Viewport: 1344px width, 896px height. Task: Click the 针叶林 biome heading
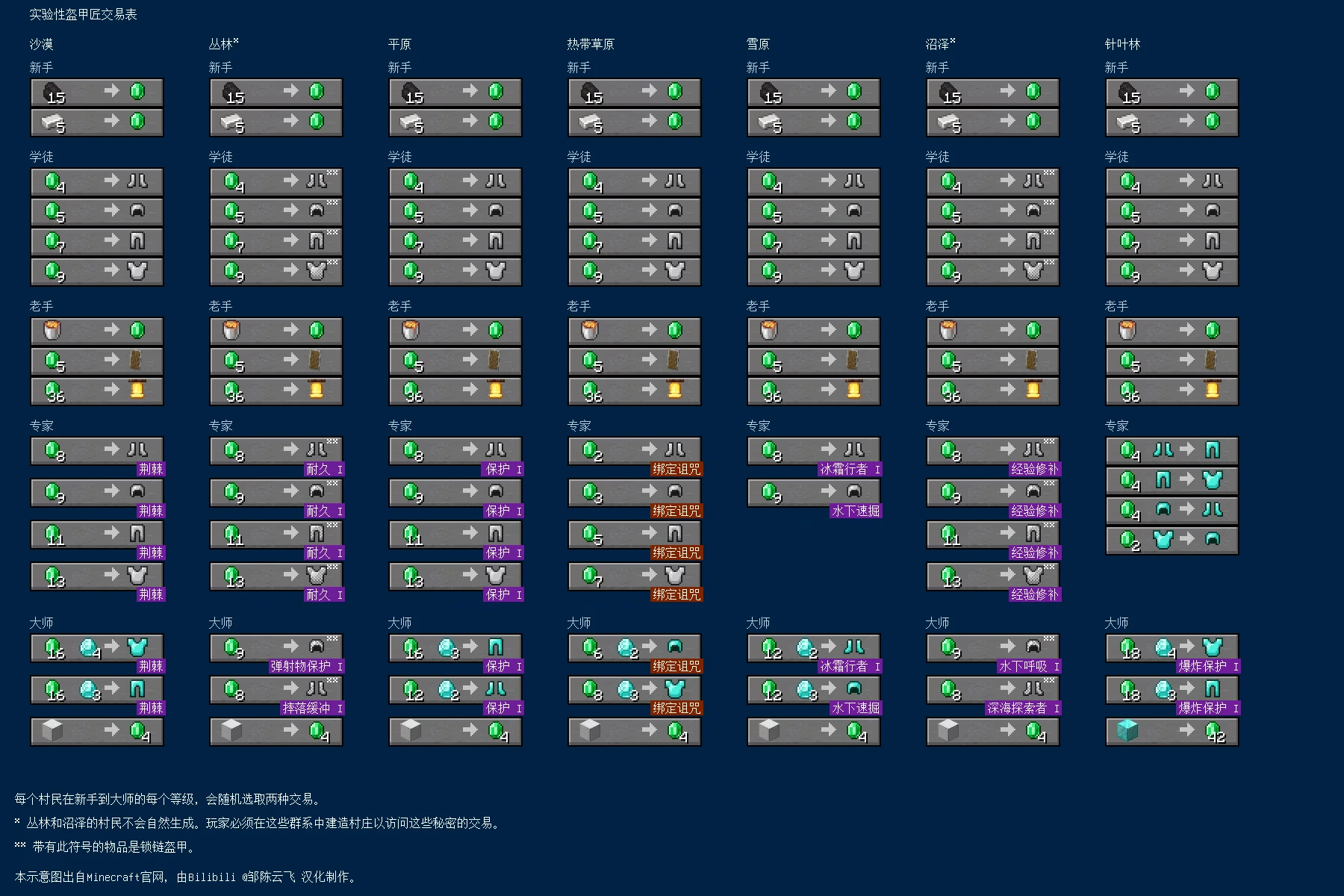point(1122,44)
